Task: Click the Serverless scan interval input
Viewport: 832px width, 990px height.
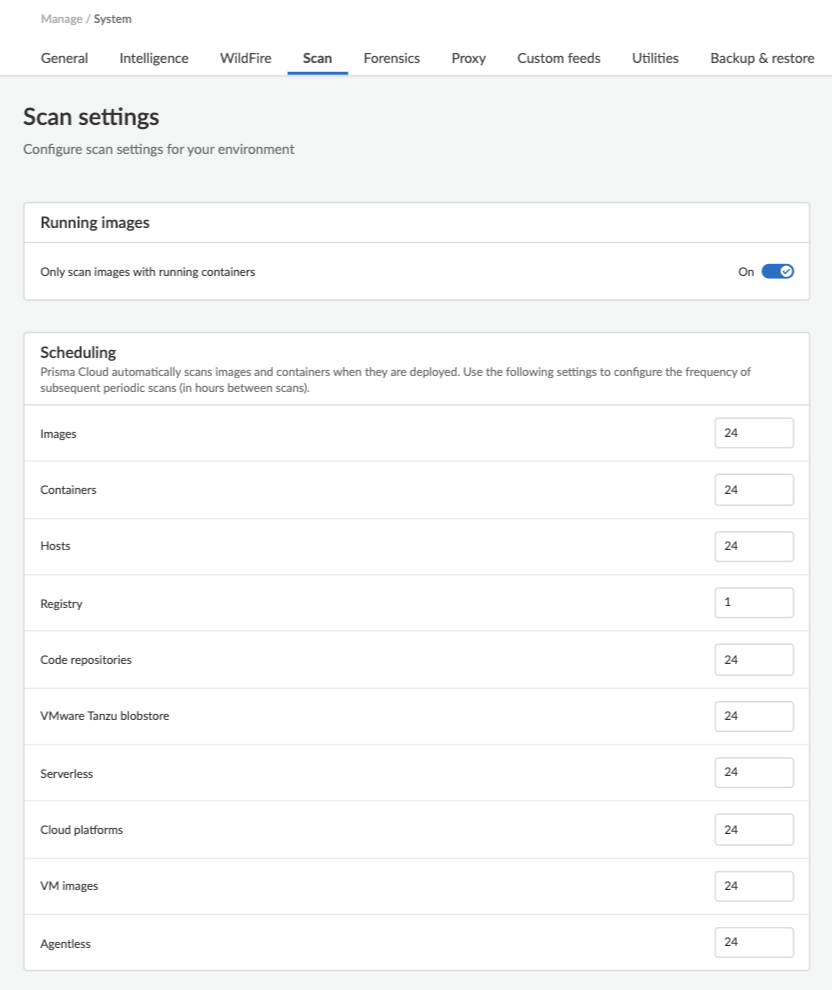Action: (754, 773)
